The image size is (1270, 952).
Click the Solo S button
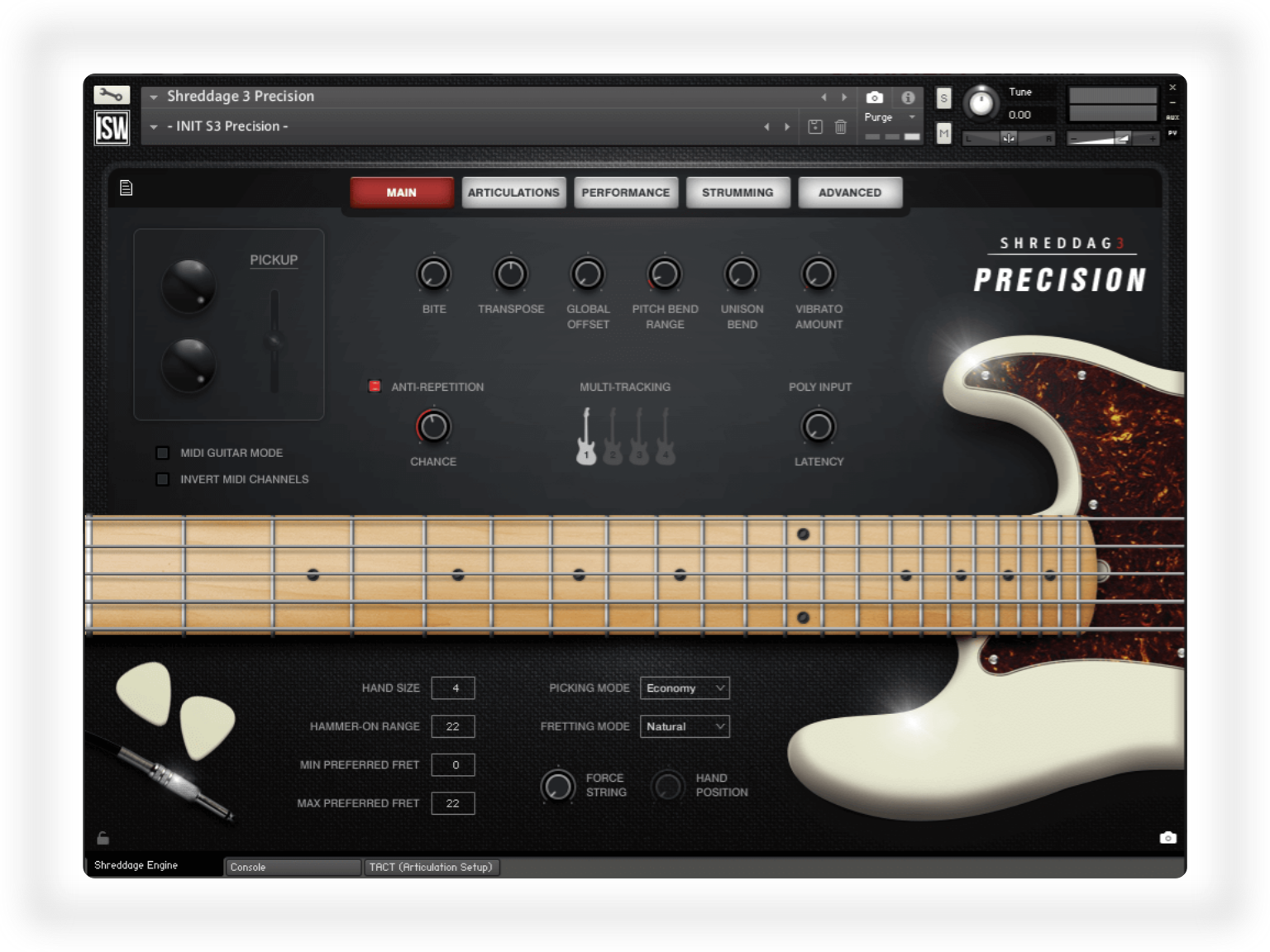(x=943, y=98)
